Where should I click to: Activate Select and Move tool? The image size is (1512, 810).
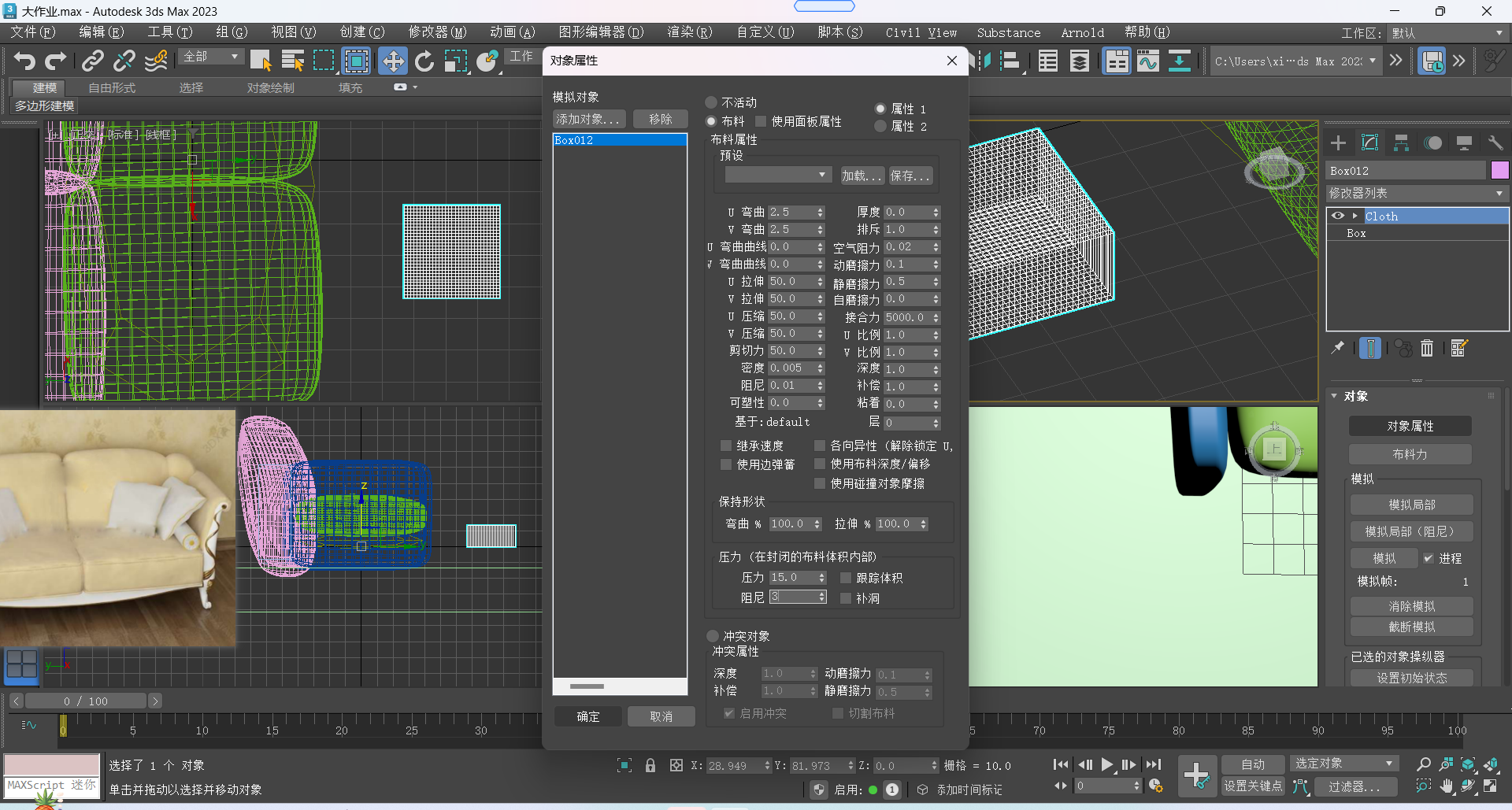pos(392,61)
